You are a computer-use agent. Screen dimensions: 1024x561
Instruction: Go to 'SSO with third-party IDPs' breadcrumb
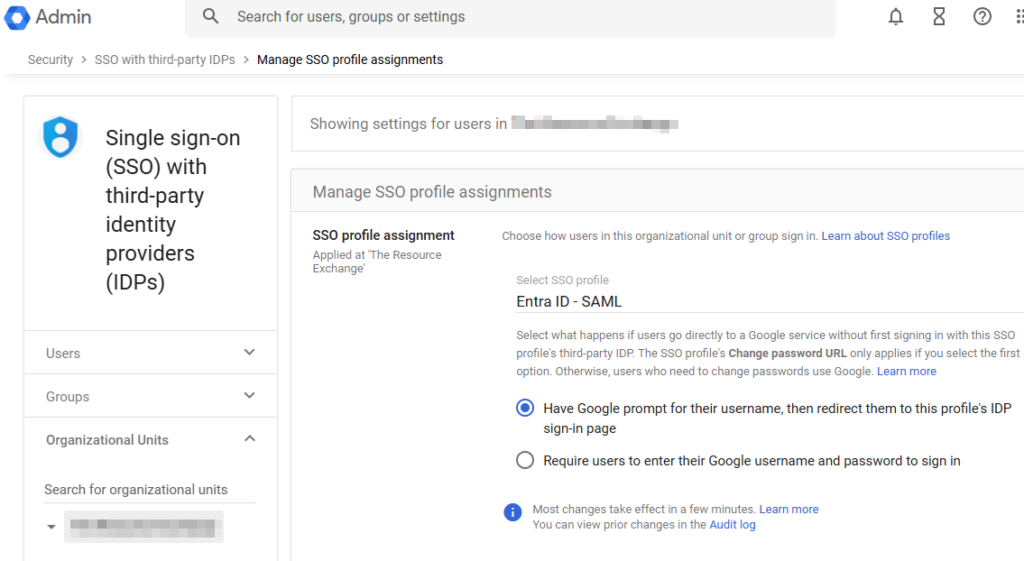click(165, 60)
